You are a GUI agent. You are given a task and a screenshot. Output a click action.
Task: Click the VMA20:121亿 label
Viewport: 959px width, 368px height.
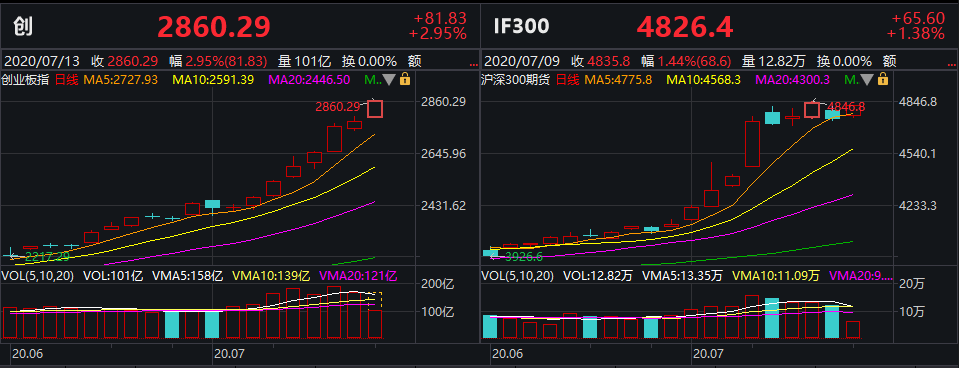[358, 276]
